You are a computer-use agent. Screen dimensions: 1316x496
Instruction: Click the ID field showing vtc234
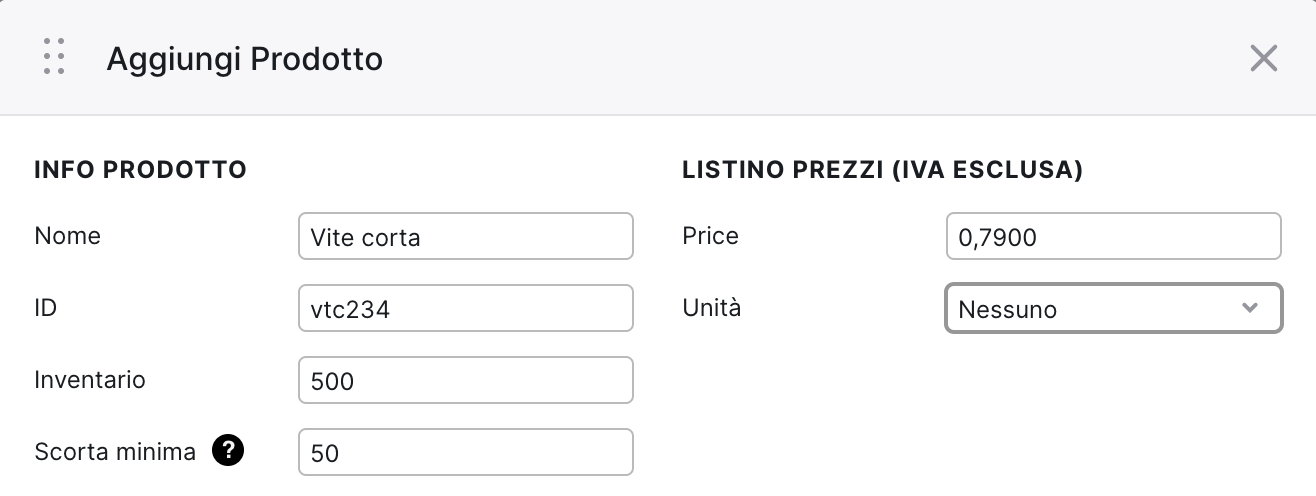pyautogui.click(x=466, y=308)
